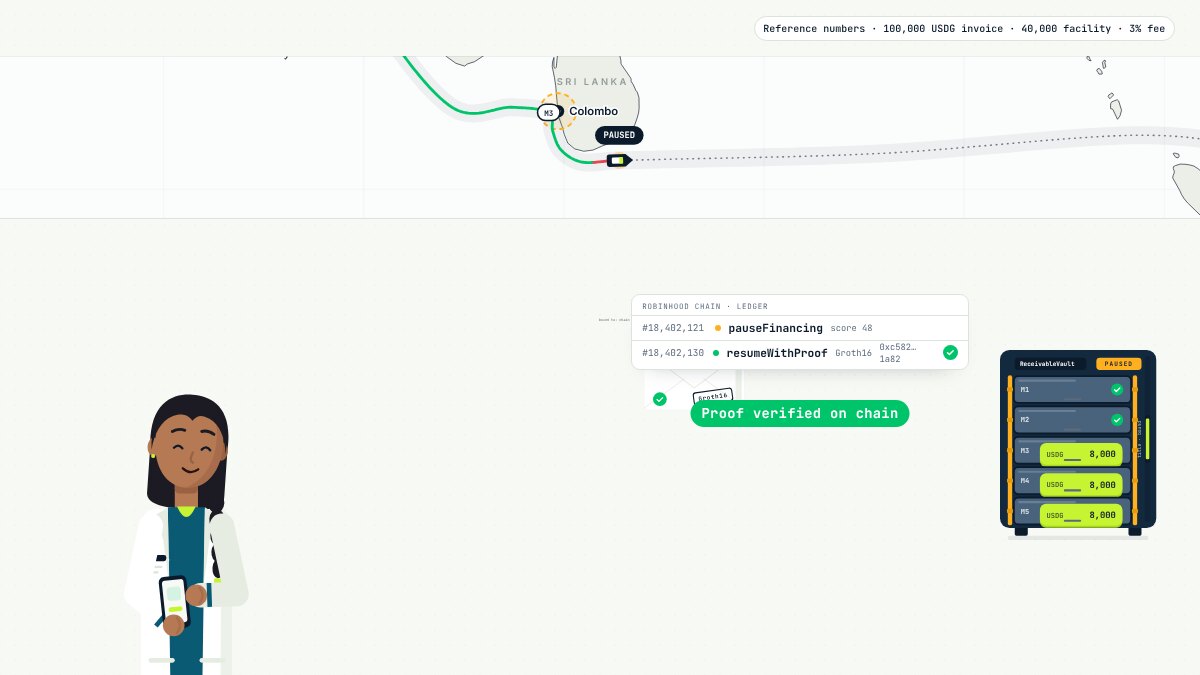Click block number #18,402,121
The height and width of the screenshot is (675, 1200).
tap(673, 328)
